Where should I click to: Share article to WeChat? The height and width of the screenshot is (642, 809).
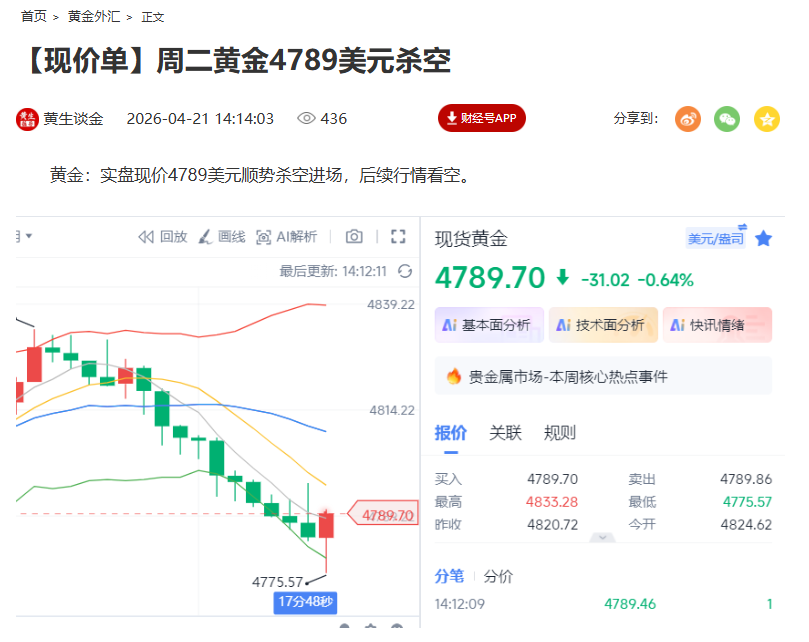point(727,119)
